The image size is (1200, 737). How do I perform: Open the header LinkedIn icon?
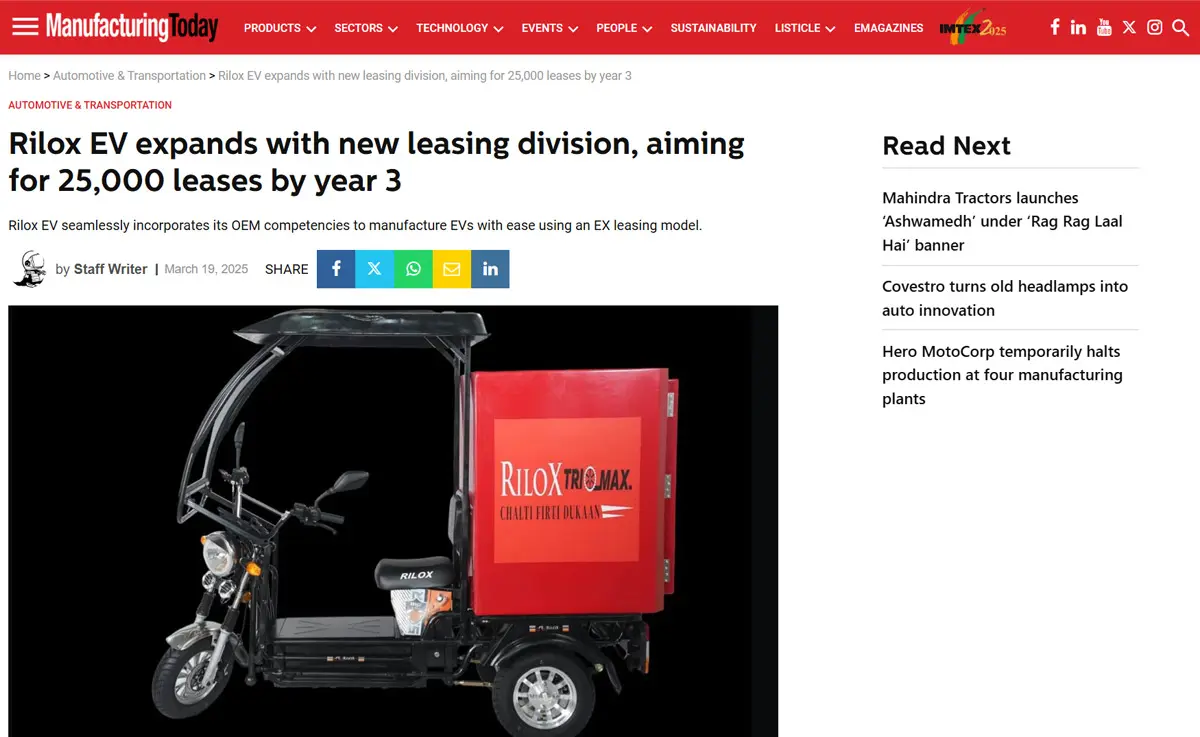pyautogui.click(x=1078, y=27)
